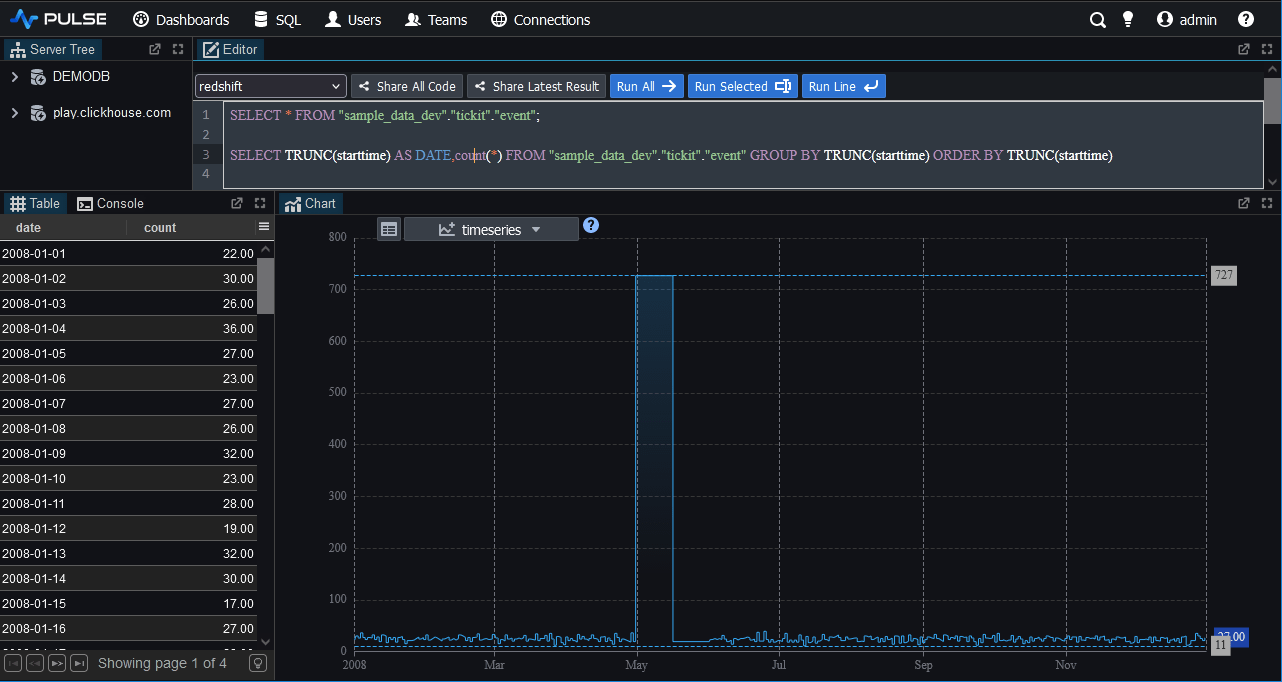Image resolution: width=1282 pixels, height=682 pixels.
Task: Open the SQL menu
Action: [x=277, y=19]
